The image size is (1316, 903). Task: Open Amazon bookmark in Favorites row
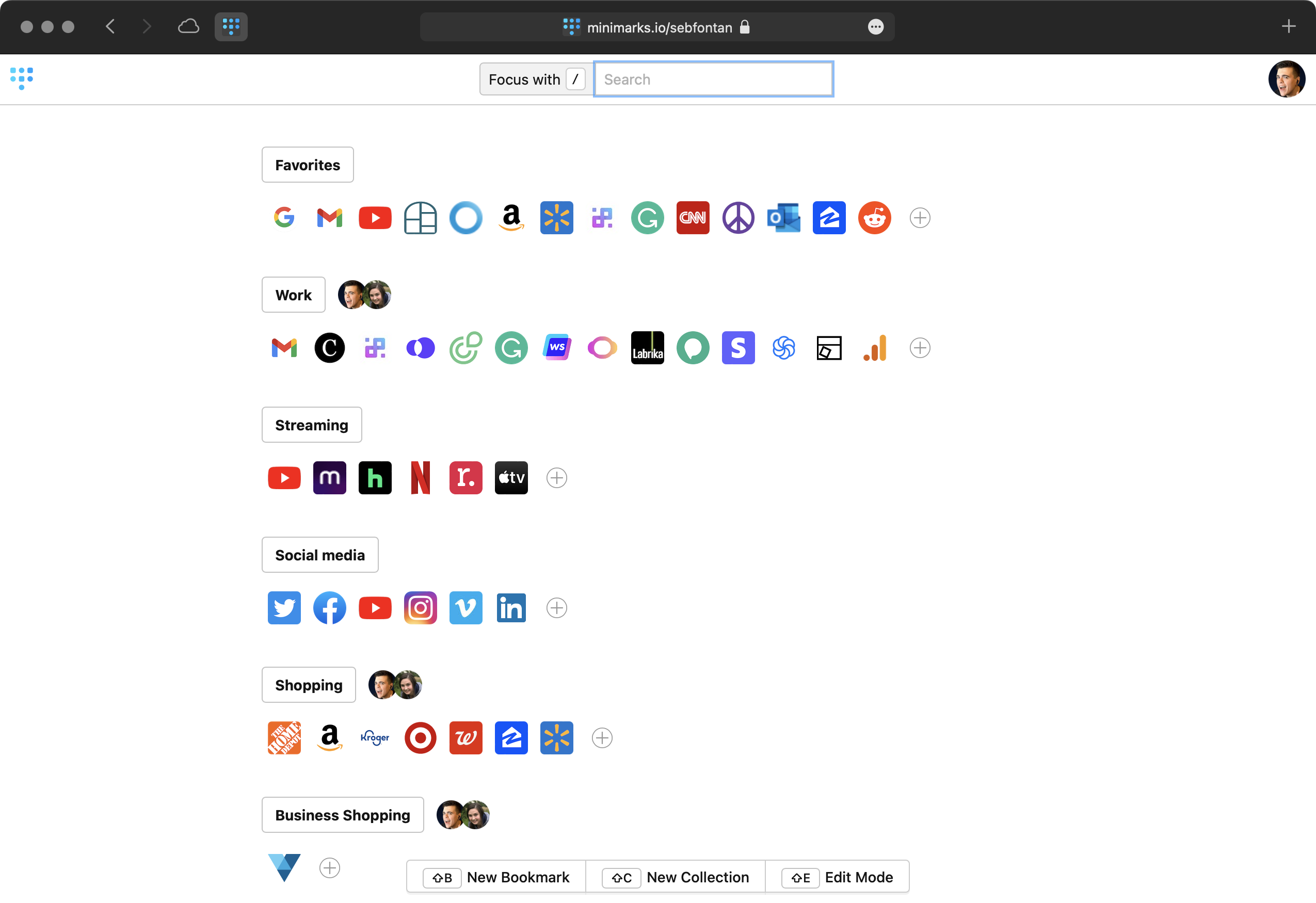(x=511, y=218)
